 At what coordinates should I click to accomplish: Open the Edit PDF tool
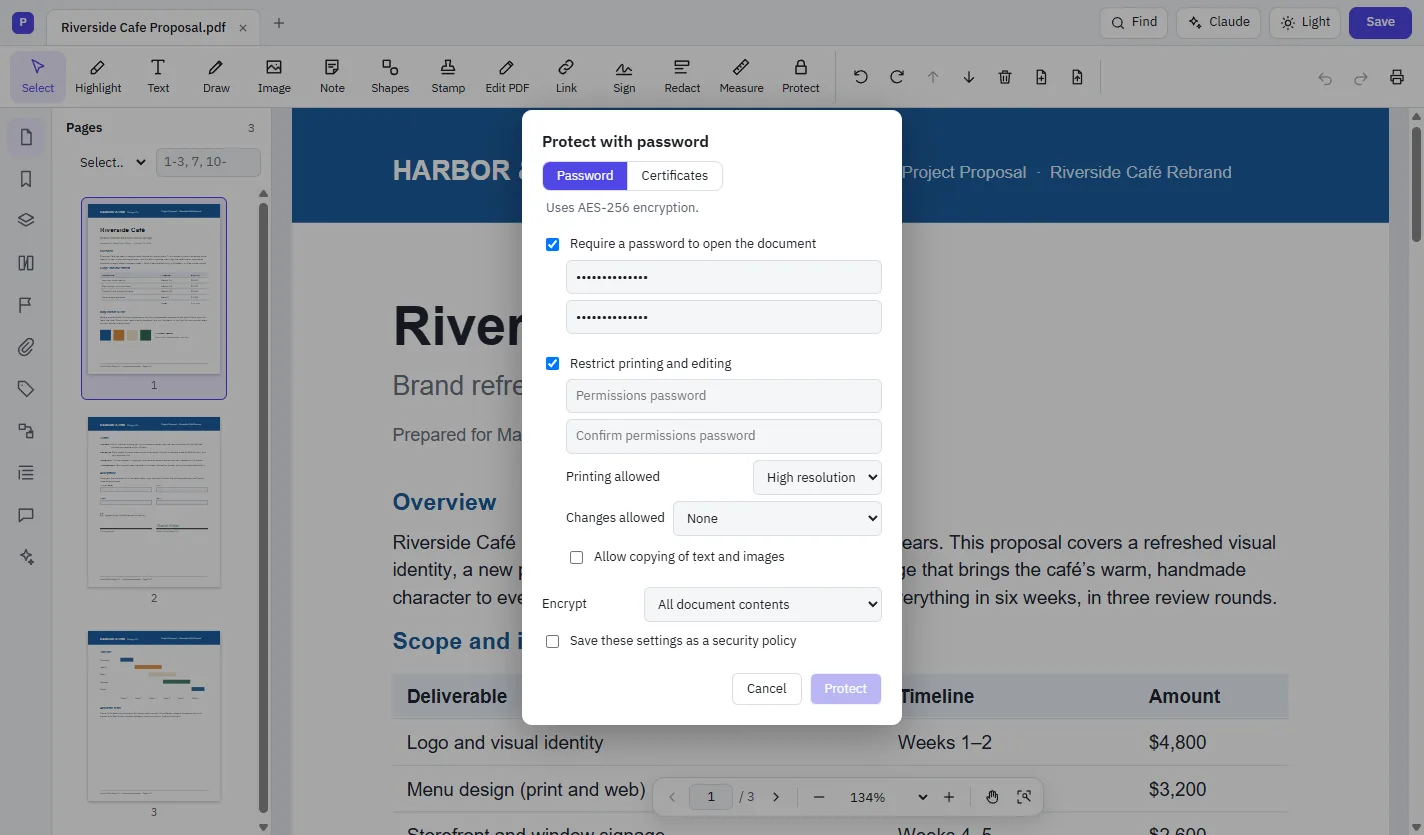(507, 77)
